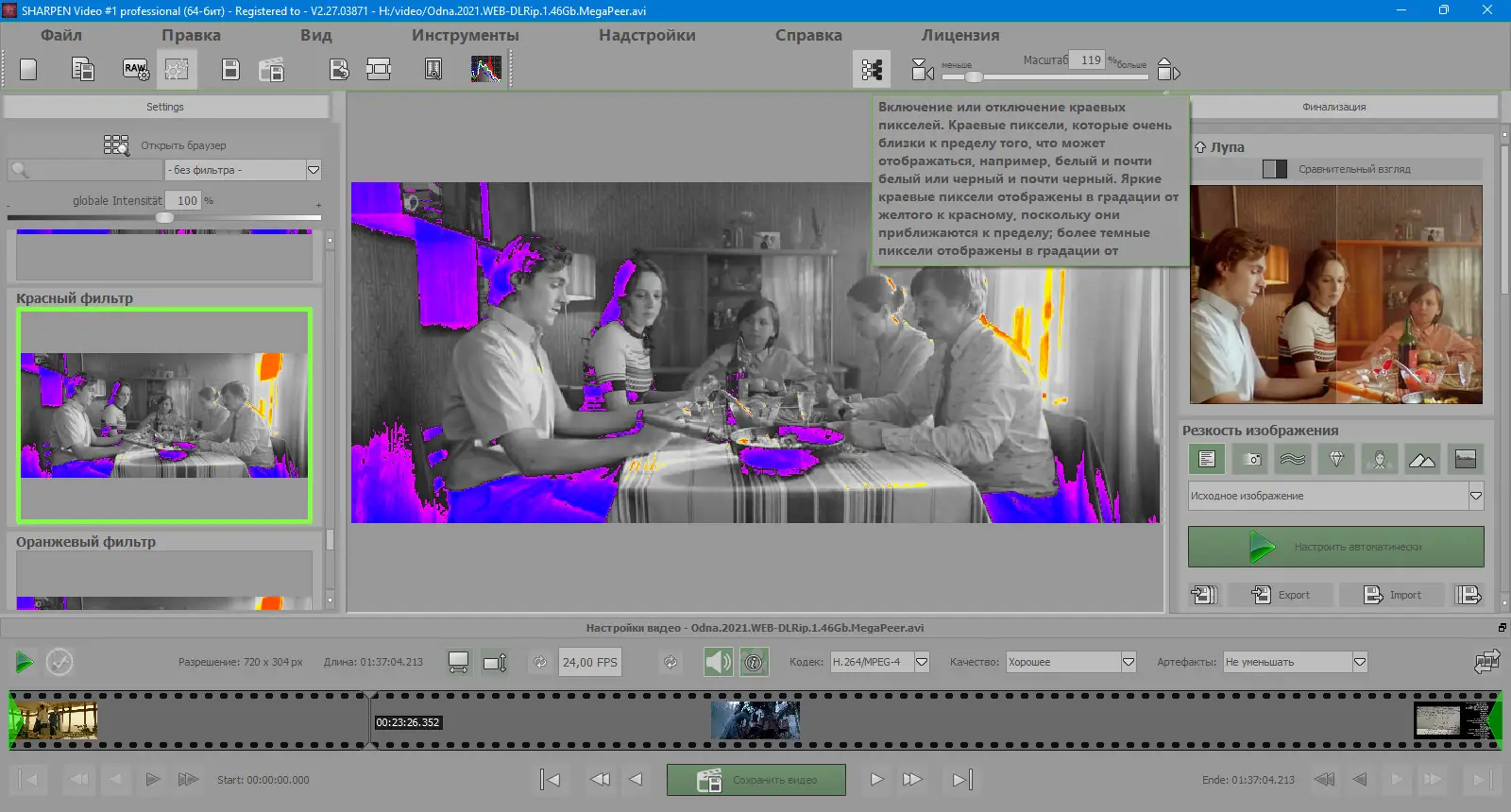
Task: Click the frame resize icon beside monitor icon
Action: click(495, 662)
